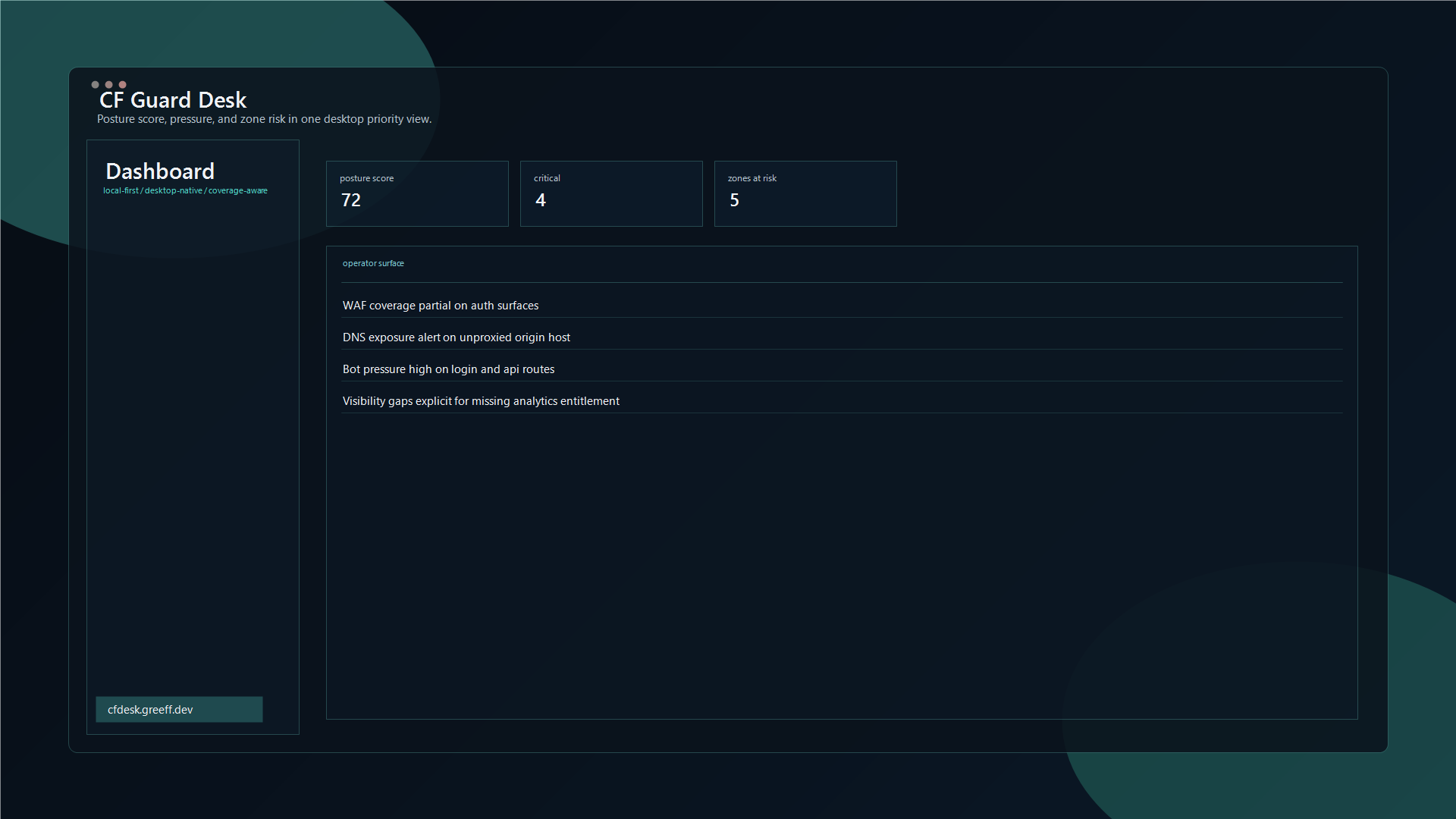Image resolution: width=1456 pixels, height=819 pixels.
Task: Click the priority view subtitle text
Action: [264, 119]
